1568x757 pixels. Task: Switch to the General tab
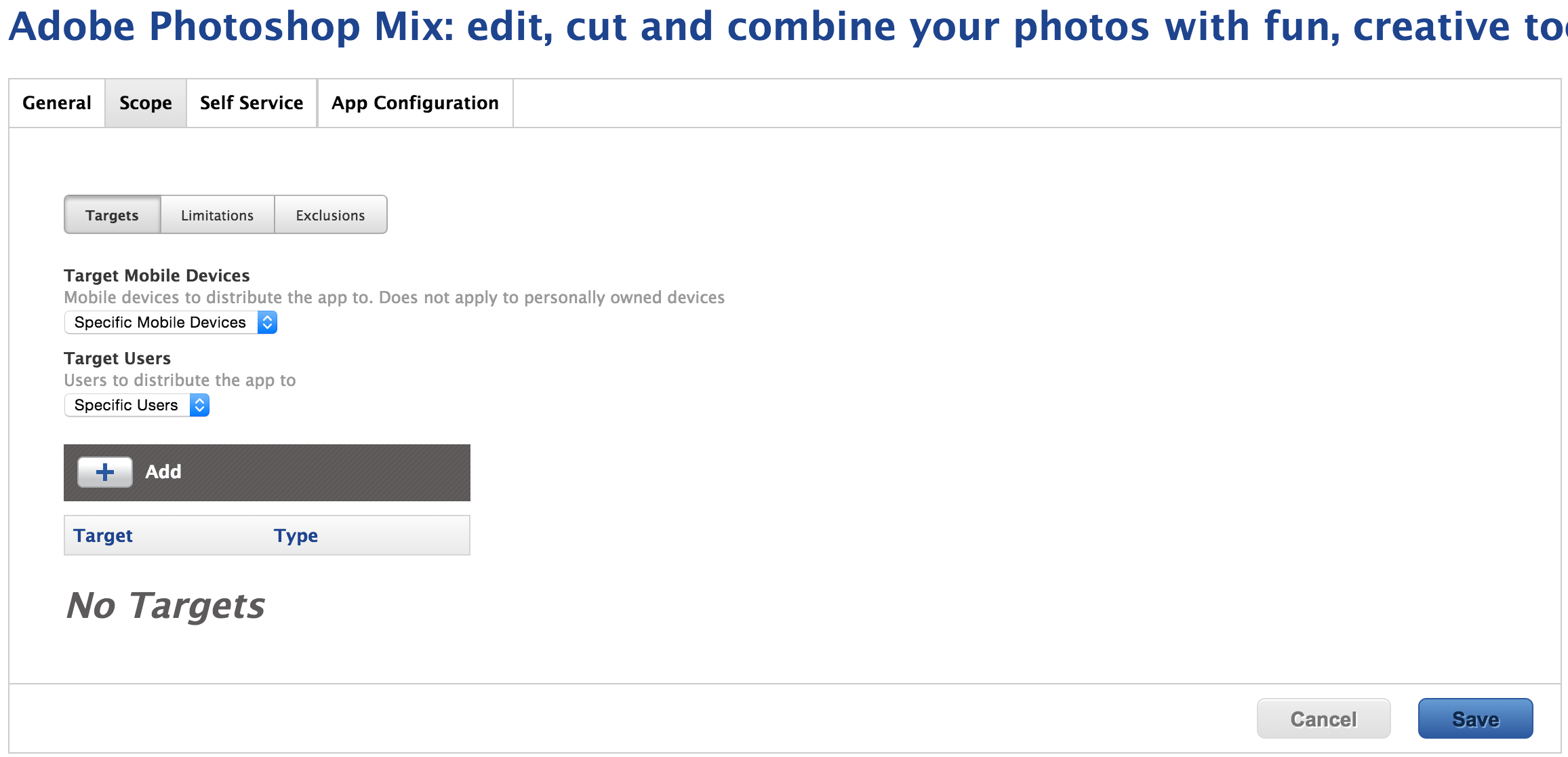[x=57, y=103]
